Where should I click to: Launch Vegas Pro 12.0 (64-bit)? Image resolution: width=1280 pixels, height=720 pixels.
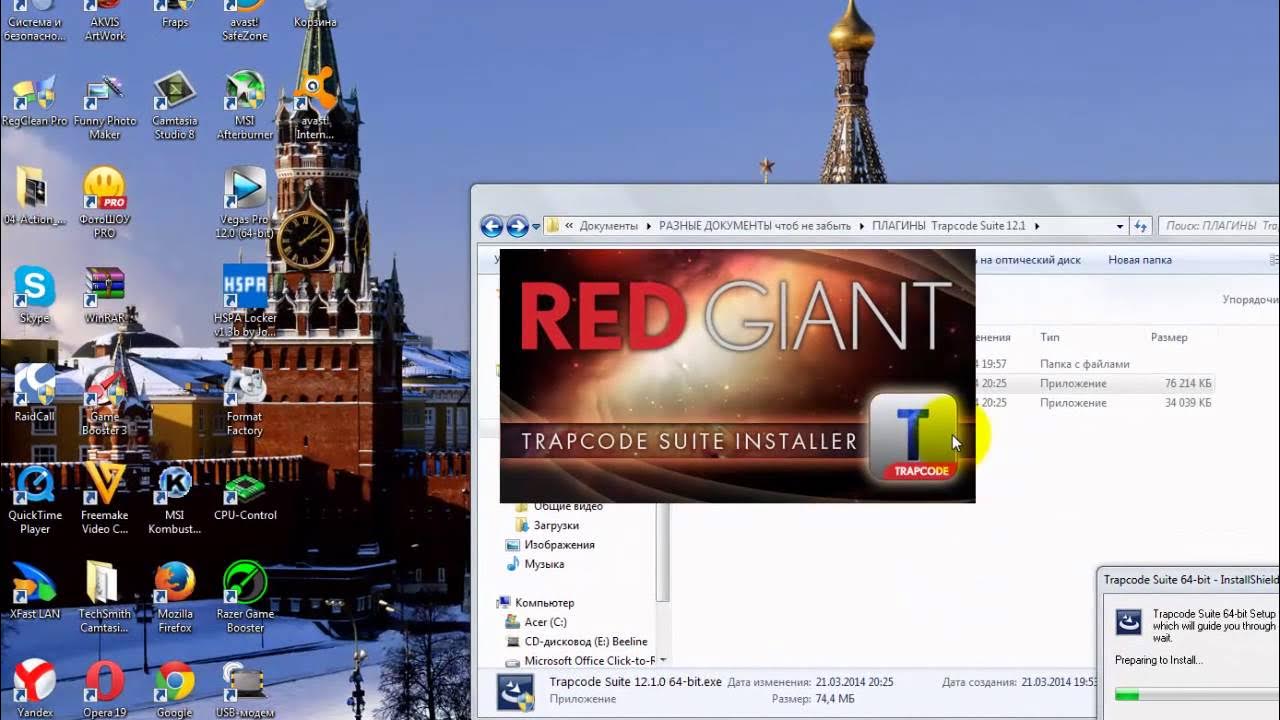tap(245, 203)
